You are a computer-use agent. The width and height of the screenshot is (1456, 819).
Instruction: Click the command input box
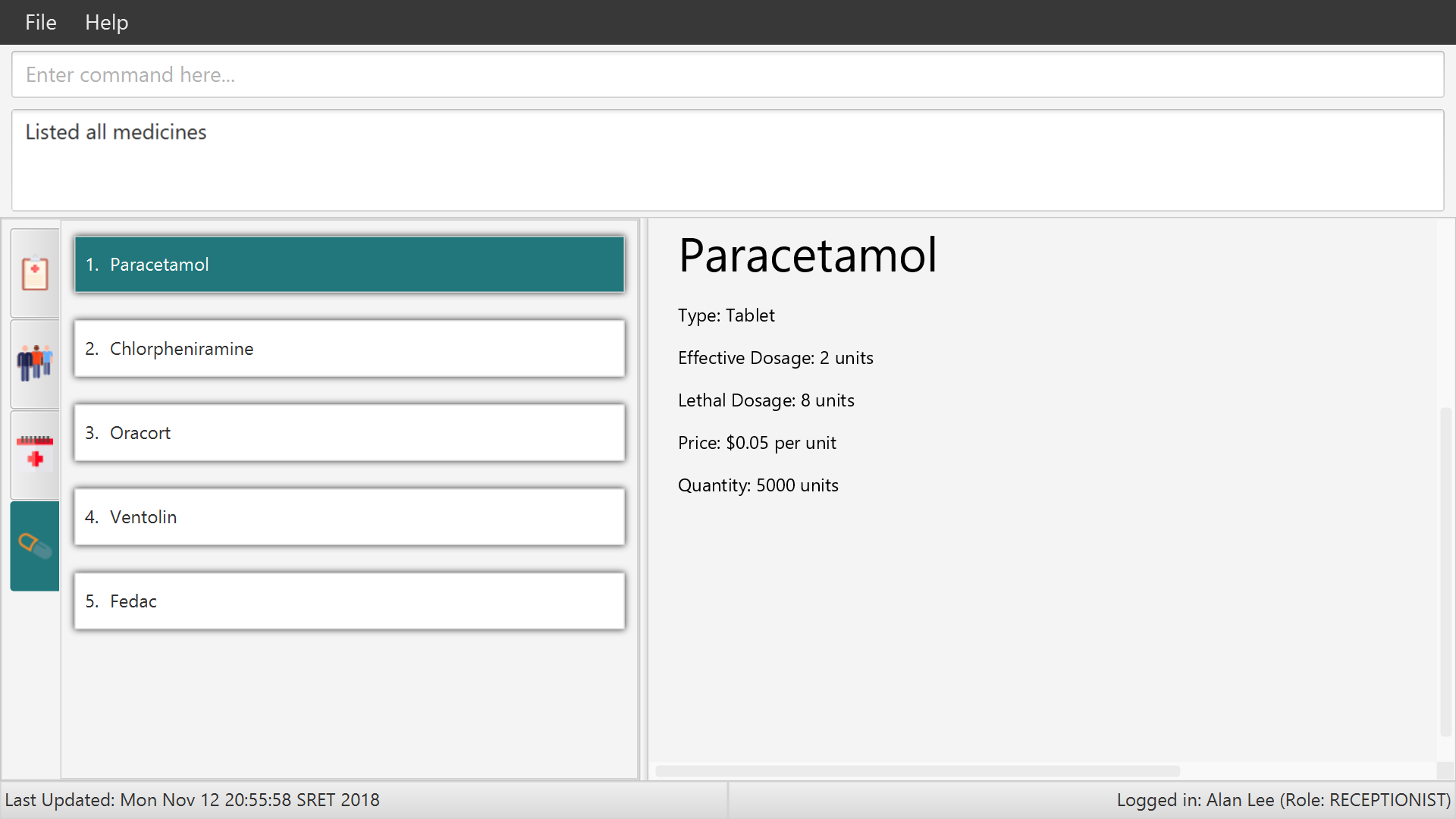pyautogui.click(x=728, y=74)
